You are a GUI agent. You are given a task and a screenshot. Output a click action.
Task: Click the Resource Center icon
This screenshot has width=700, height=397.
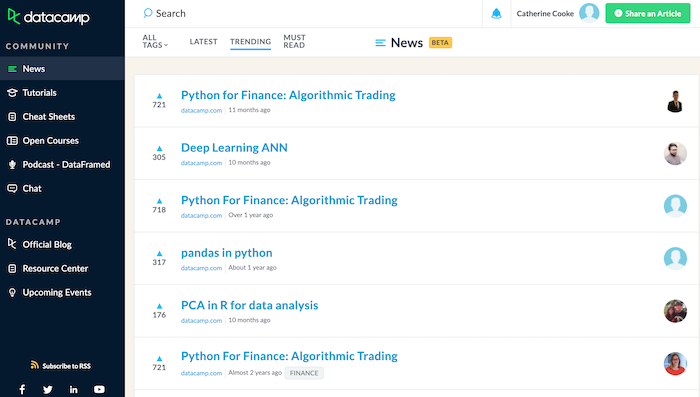pos(12,268)
